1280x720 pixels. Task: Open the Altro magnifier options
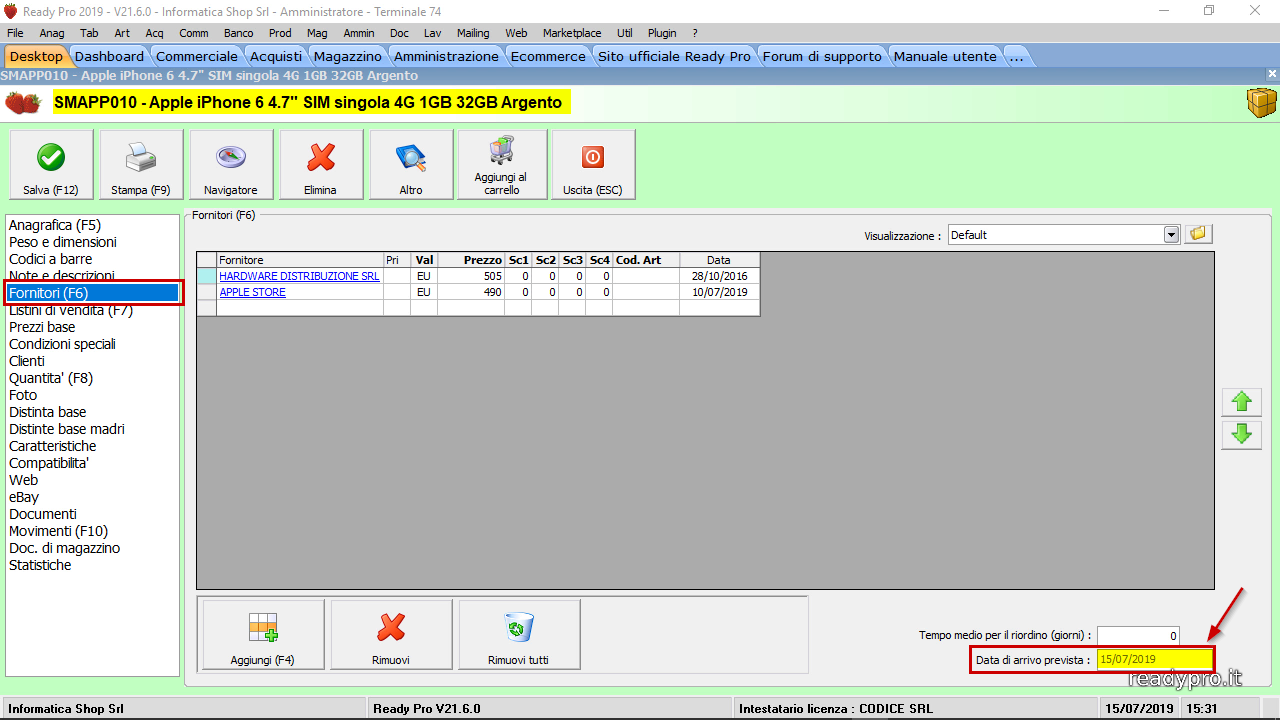pos(411,165)
